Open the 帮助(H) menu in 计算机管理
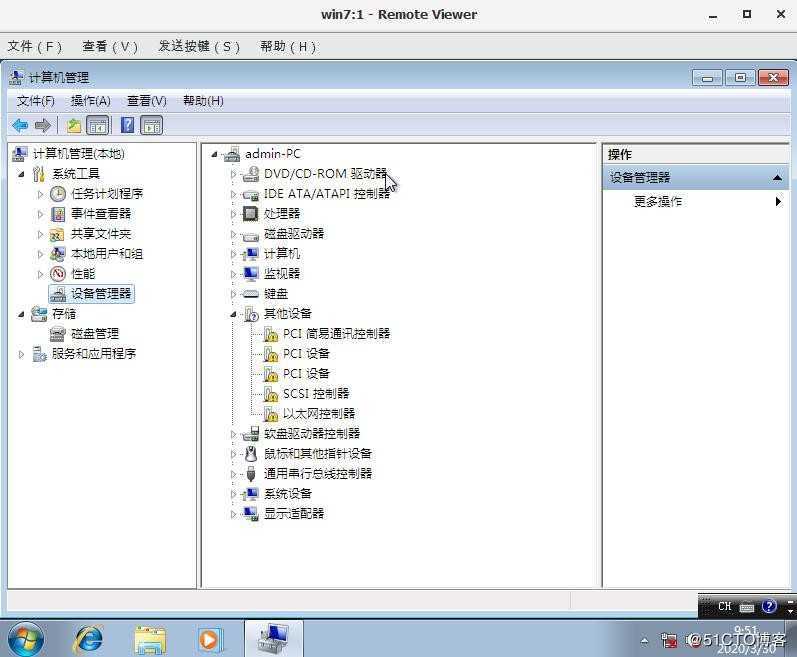Viewport: 797px width, 657px height. [203, 101]
